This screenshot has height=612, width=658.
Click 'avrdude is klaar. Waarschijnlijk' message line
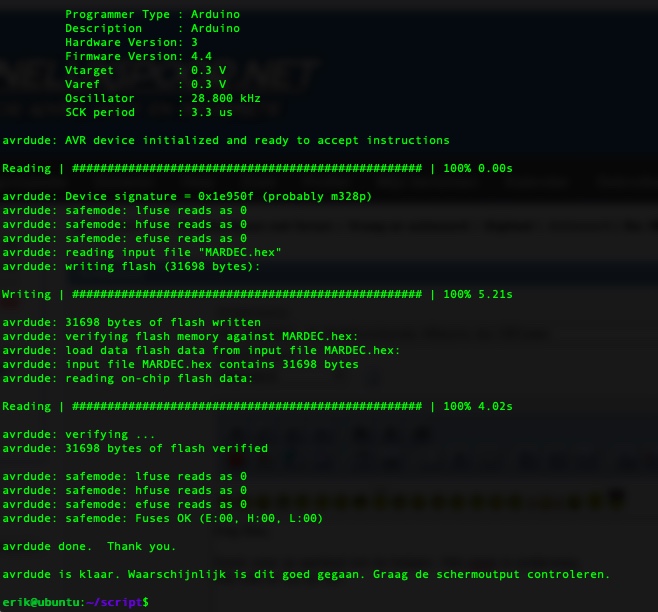coord(306,574)
